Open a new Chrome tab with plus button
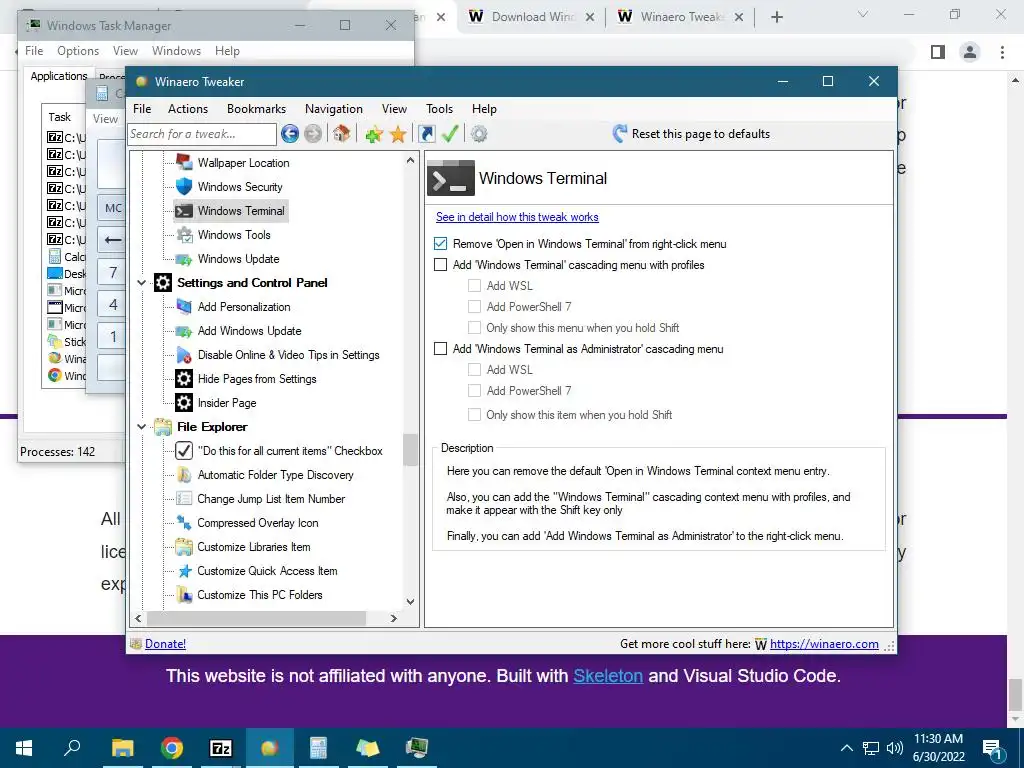The image size is (1024, 768). click(x=776, y=17)
